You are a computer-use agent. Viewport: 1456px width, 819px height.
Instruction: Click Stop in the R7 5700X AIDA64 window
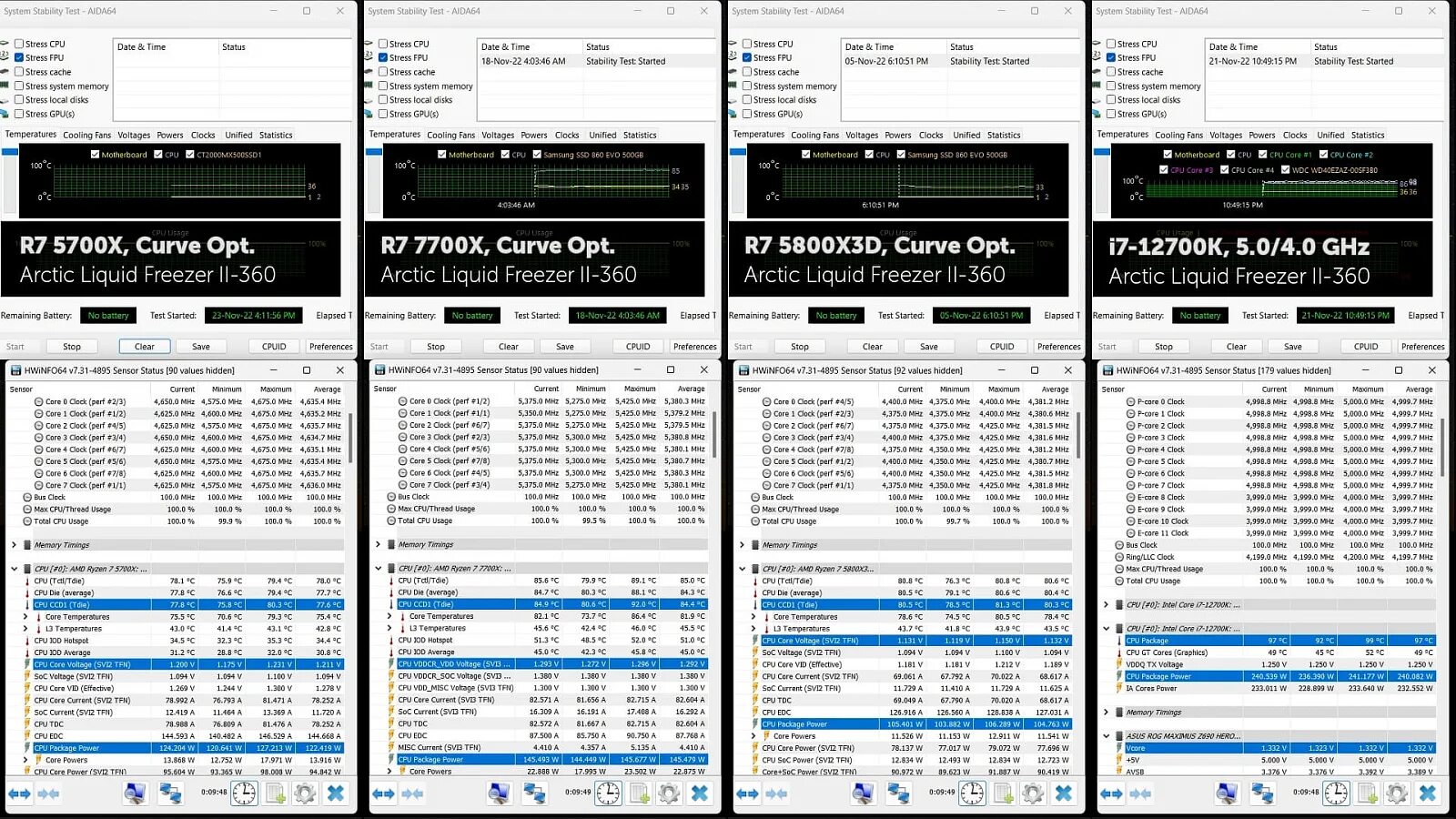(72, 347)
